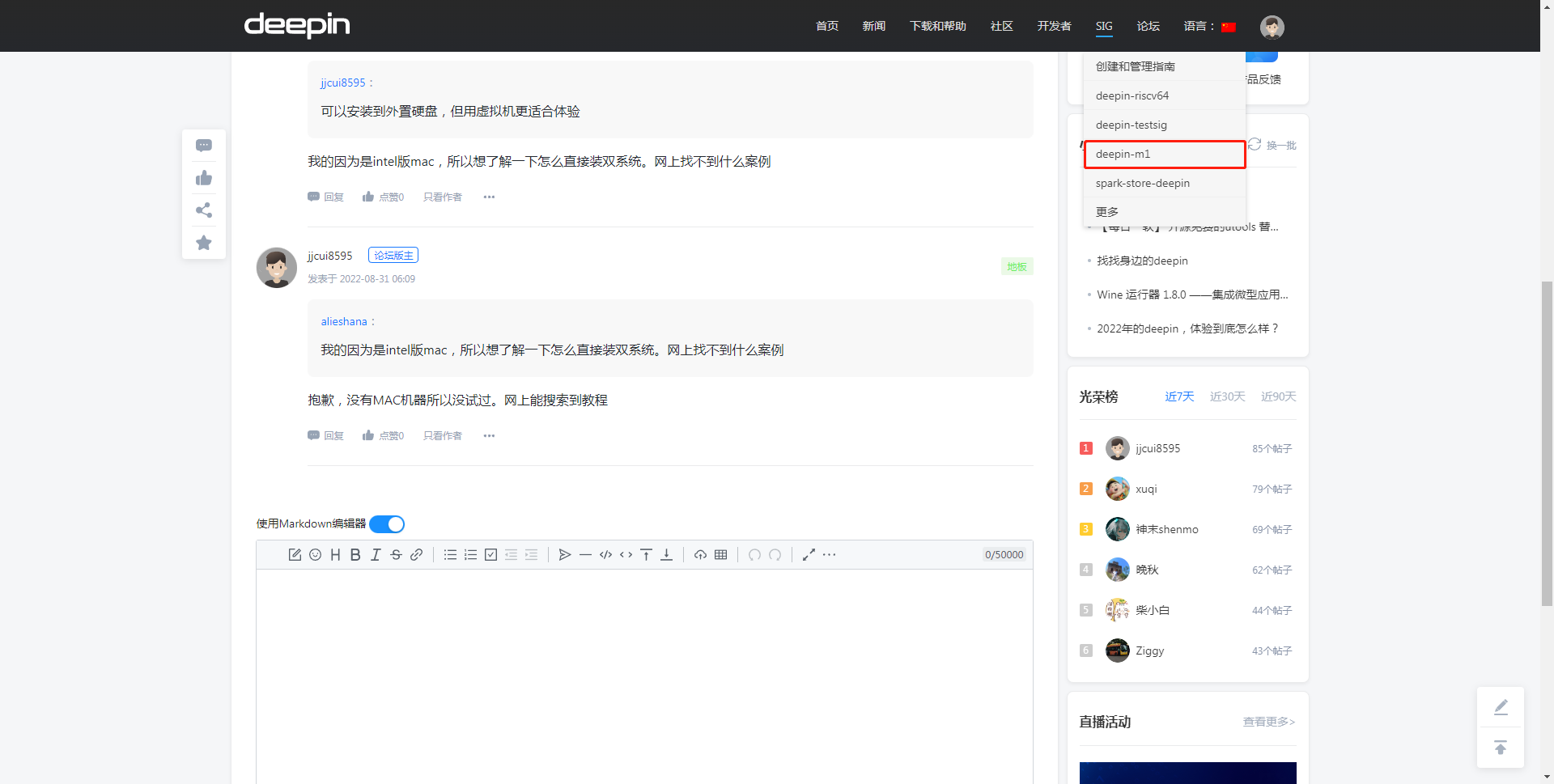Toggle italic formatting in the editor
The image size is (1554, 784).
click(376, 554)
